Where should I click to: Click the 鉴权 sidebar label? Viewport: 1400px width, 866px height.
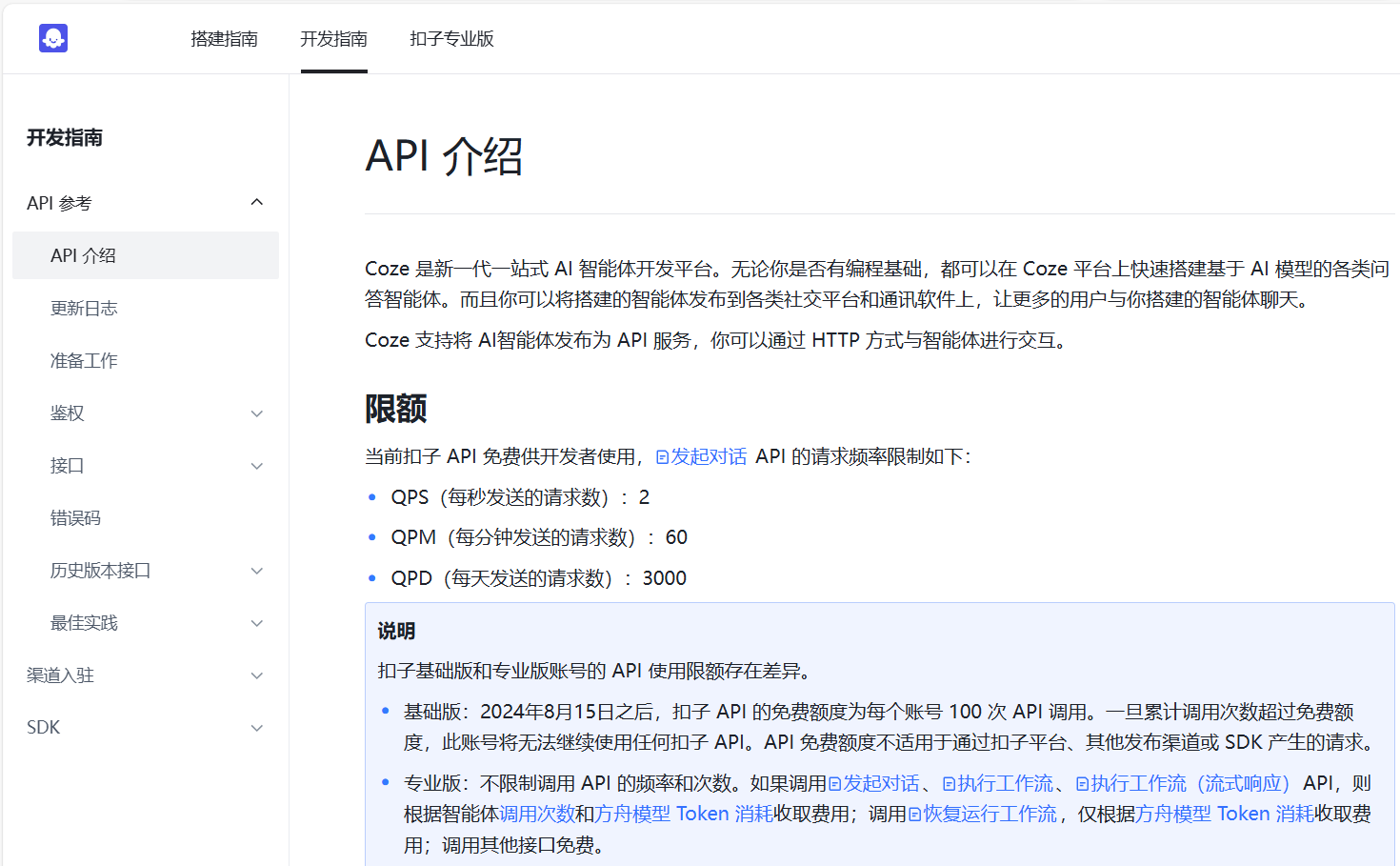click(x=68, y=413)
